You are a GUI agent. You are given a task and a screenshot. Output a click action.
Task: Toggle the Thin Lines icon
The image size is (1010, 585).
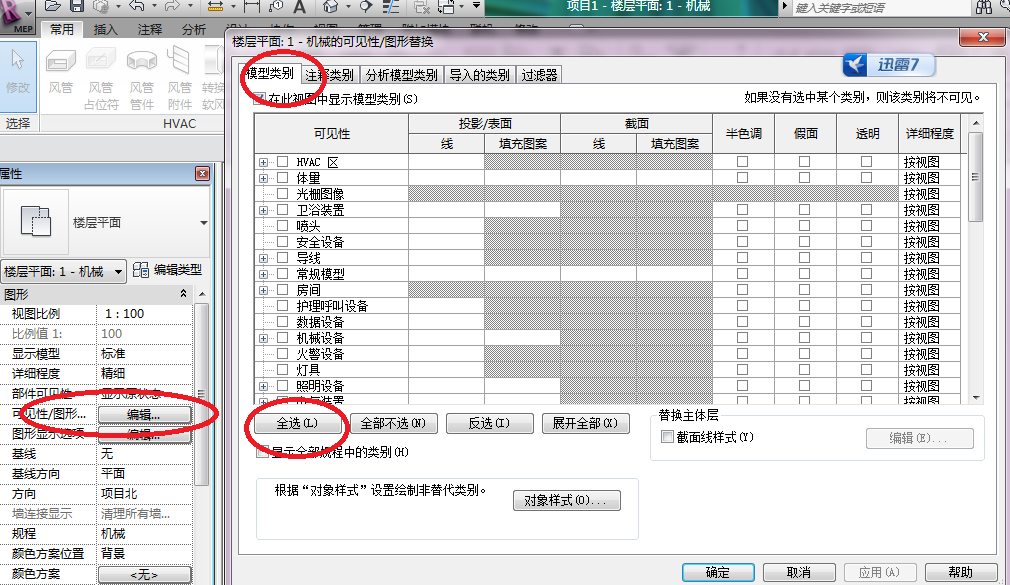391,6
